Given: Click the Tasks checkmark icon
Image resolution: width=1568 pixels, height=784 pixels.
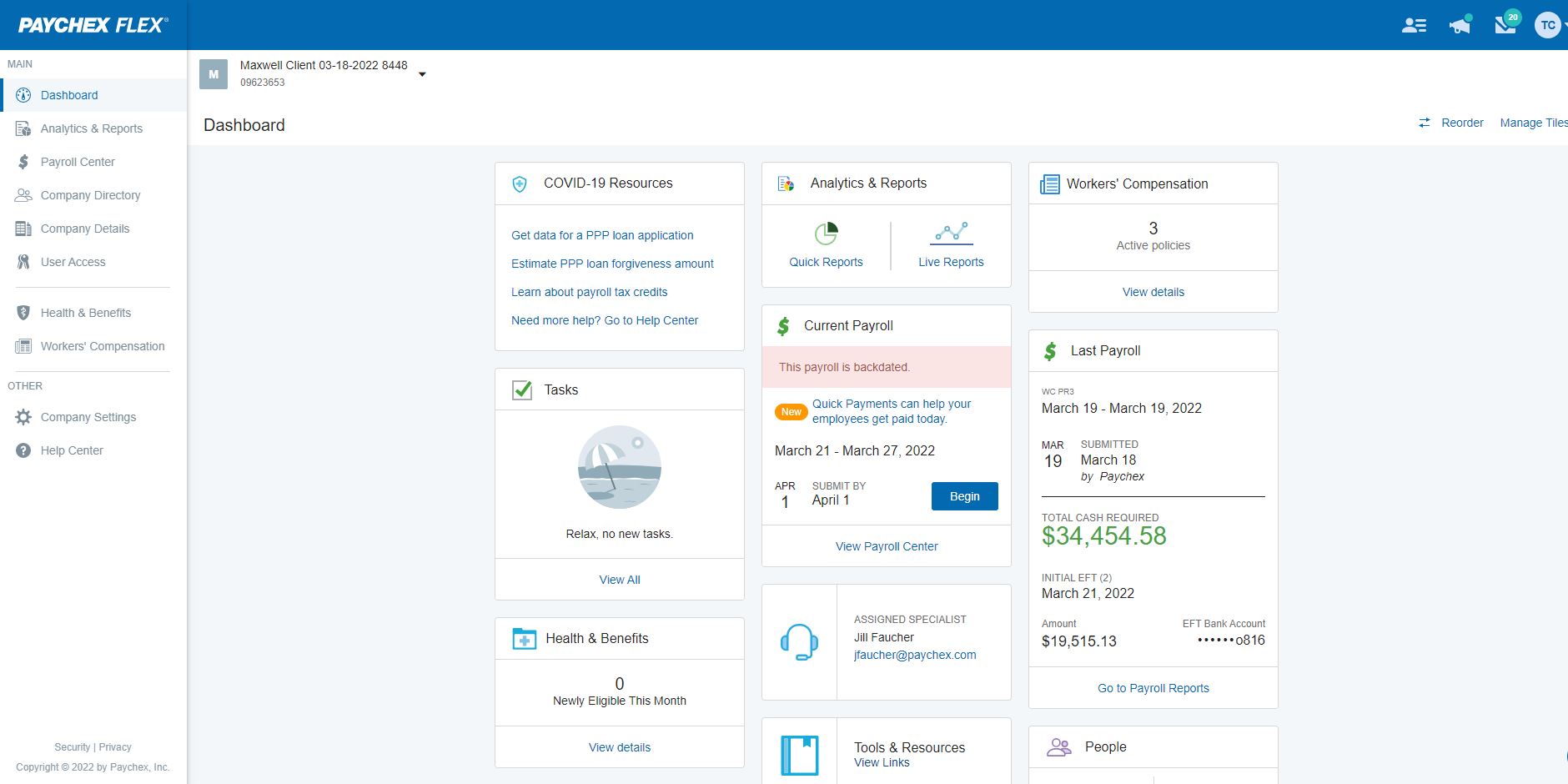Looking at the screenshot, I should pyautogui.click(x=522, y=389).
